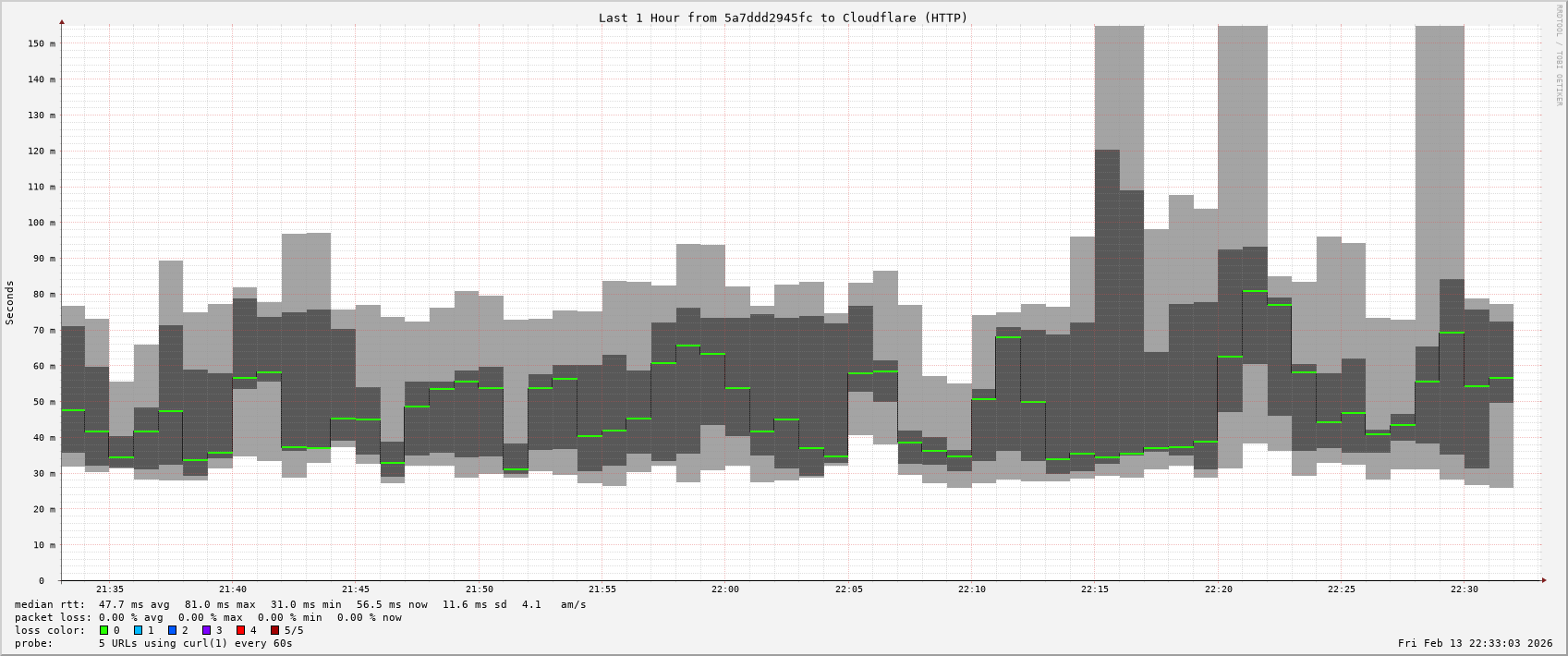Click the blue loss color 2 swatch
Screen dimensions: 1568x656
point(172,630)
